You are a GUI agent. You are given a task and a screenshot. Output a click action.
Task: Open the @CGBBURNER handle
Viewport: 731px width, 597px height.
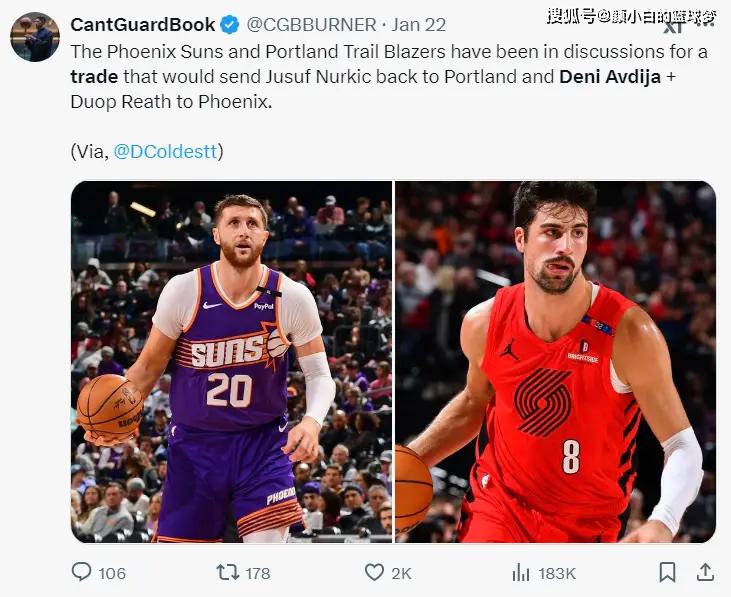tap(311, 25)
